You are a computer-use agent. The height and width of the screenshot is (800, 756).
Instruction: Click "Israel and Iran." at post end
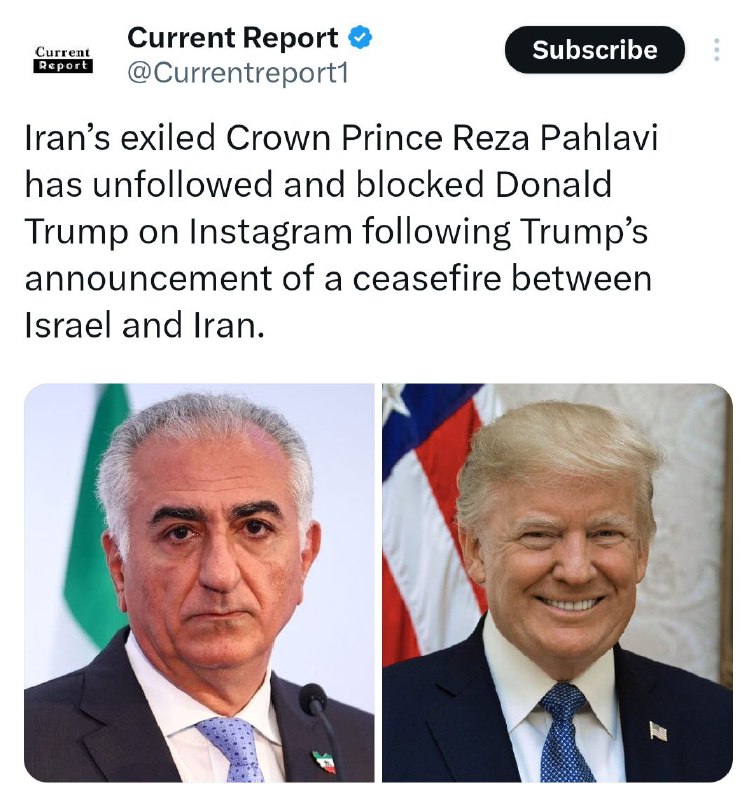coord(145,326)
